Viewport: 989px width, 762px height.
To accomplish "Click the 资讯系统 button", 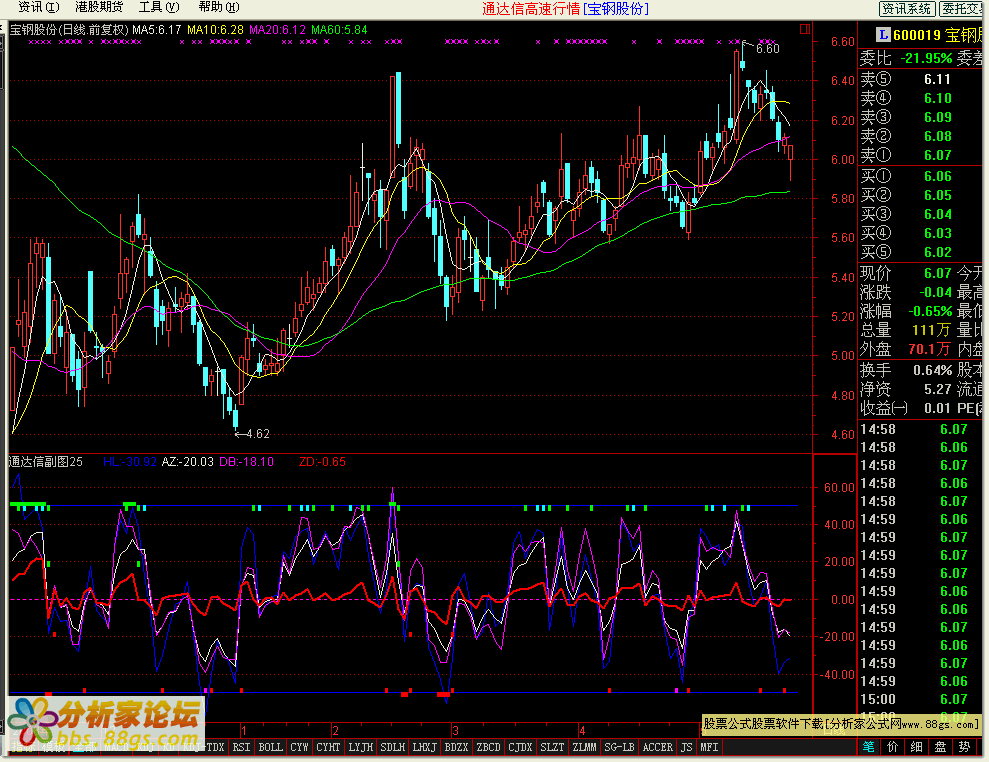I will pyautogui.click(x=906, y=8).
